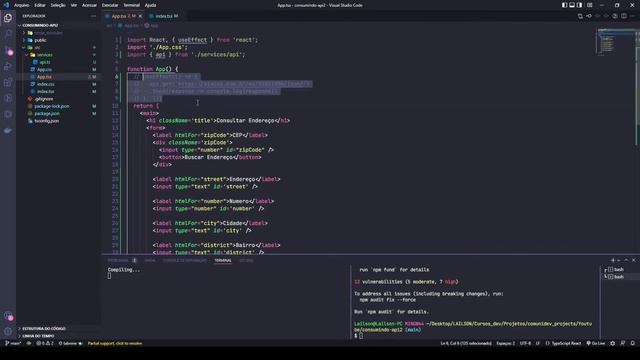This screenshot has width=640, height=360.
Task: Open the Arquivo menu
Action: click(x=22, y=5)
